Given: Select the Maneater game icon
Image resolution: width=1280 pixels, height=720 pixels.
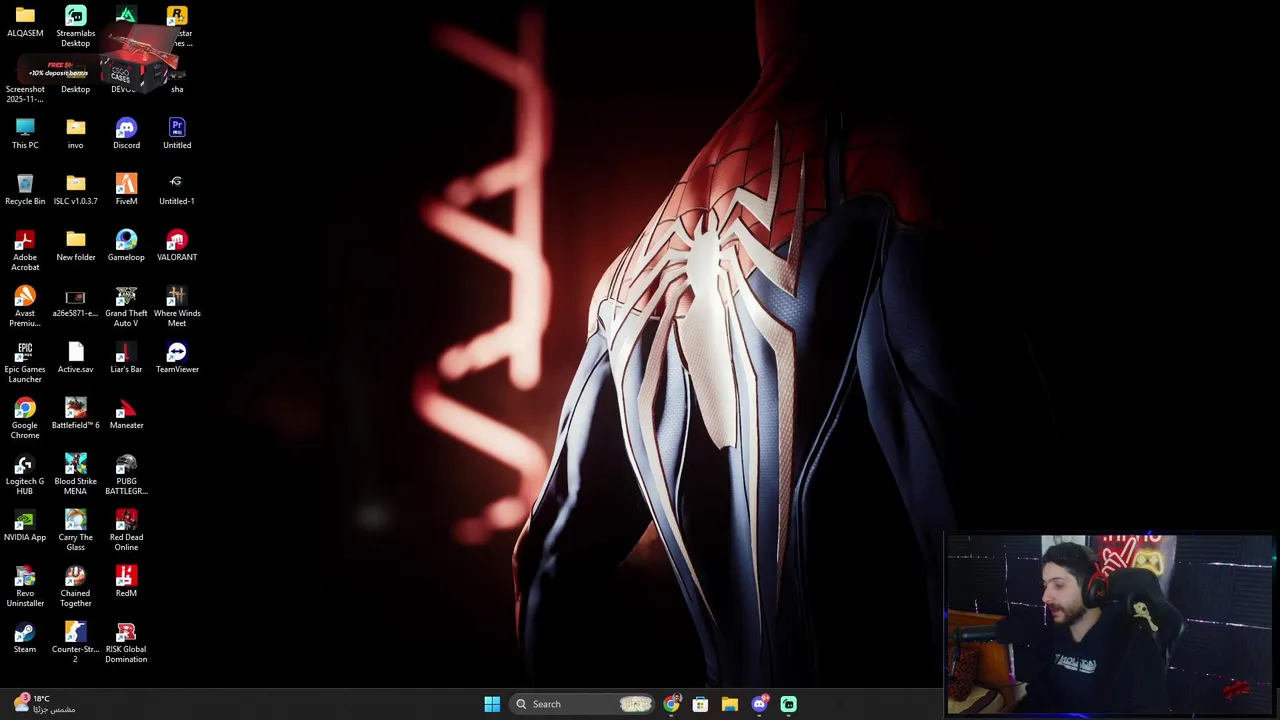Looking at the screenshot, I should click(x=126, y=414).
